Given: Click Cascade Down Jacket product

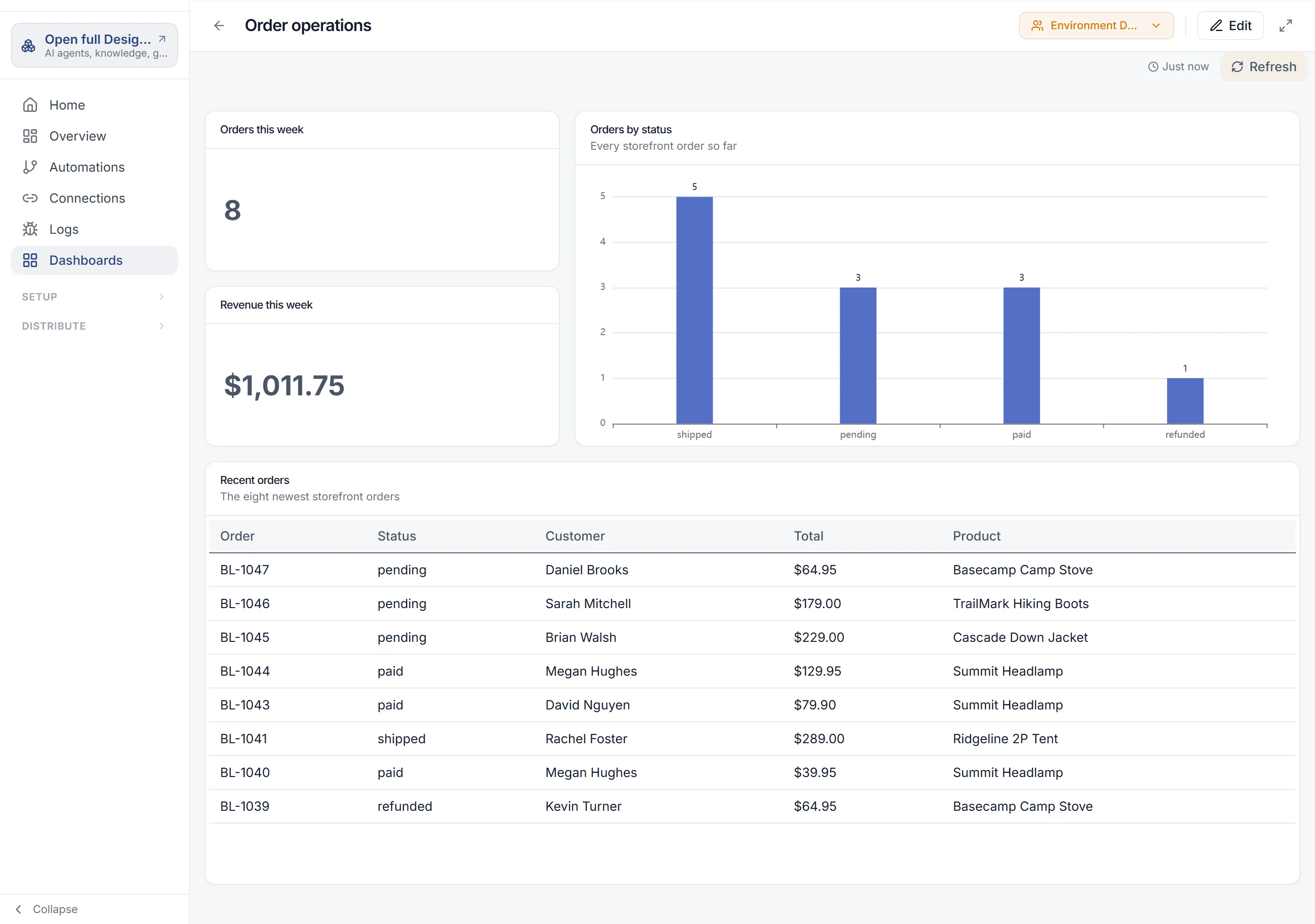Looking at the screenshot, I should (x=1020, y=638).
